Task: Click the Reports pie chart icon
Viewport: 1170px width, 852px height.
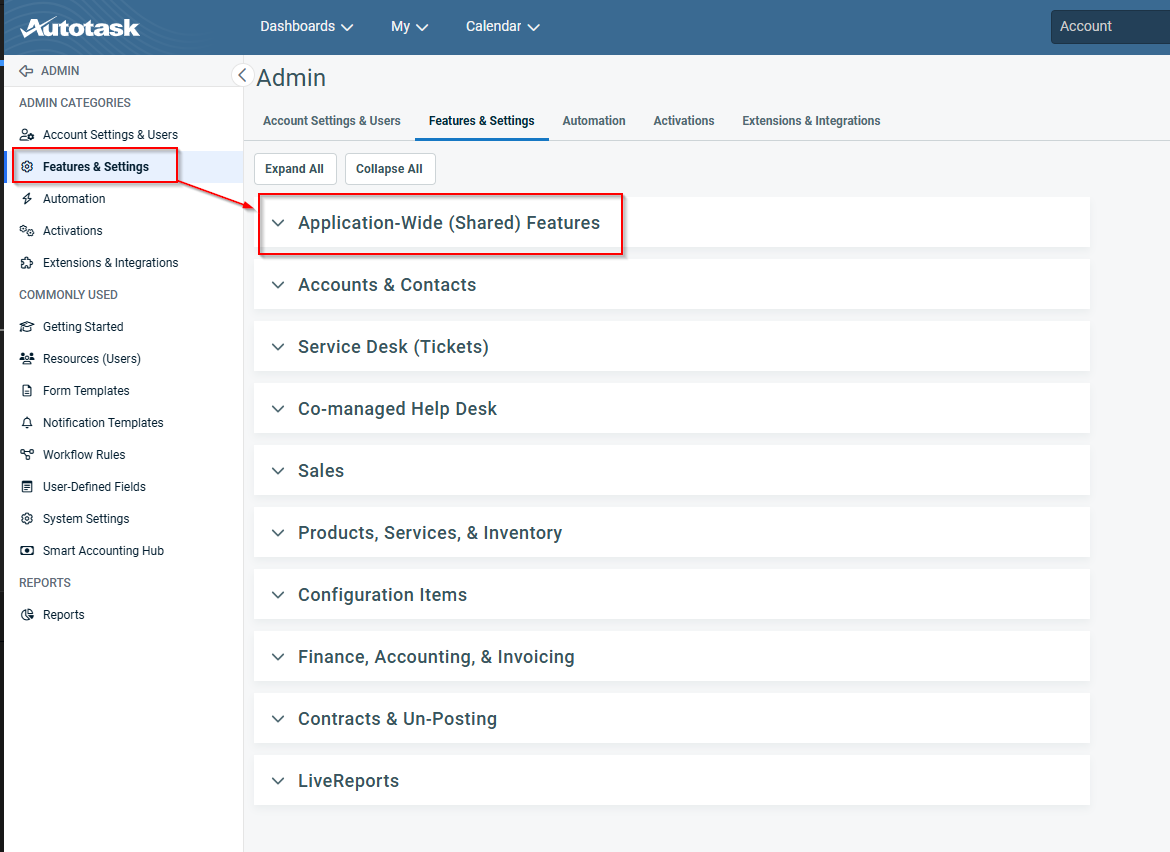Action: click(27, 615)
